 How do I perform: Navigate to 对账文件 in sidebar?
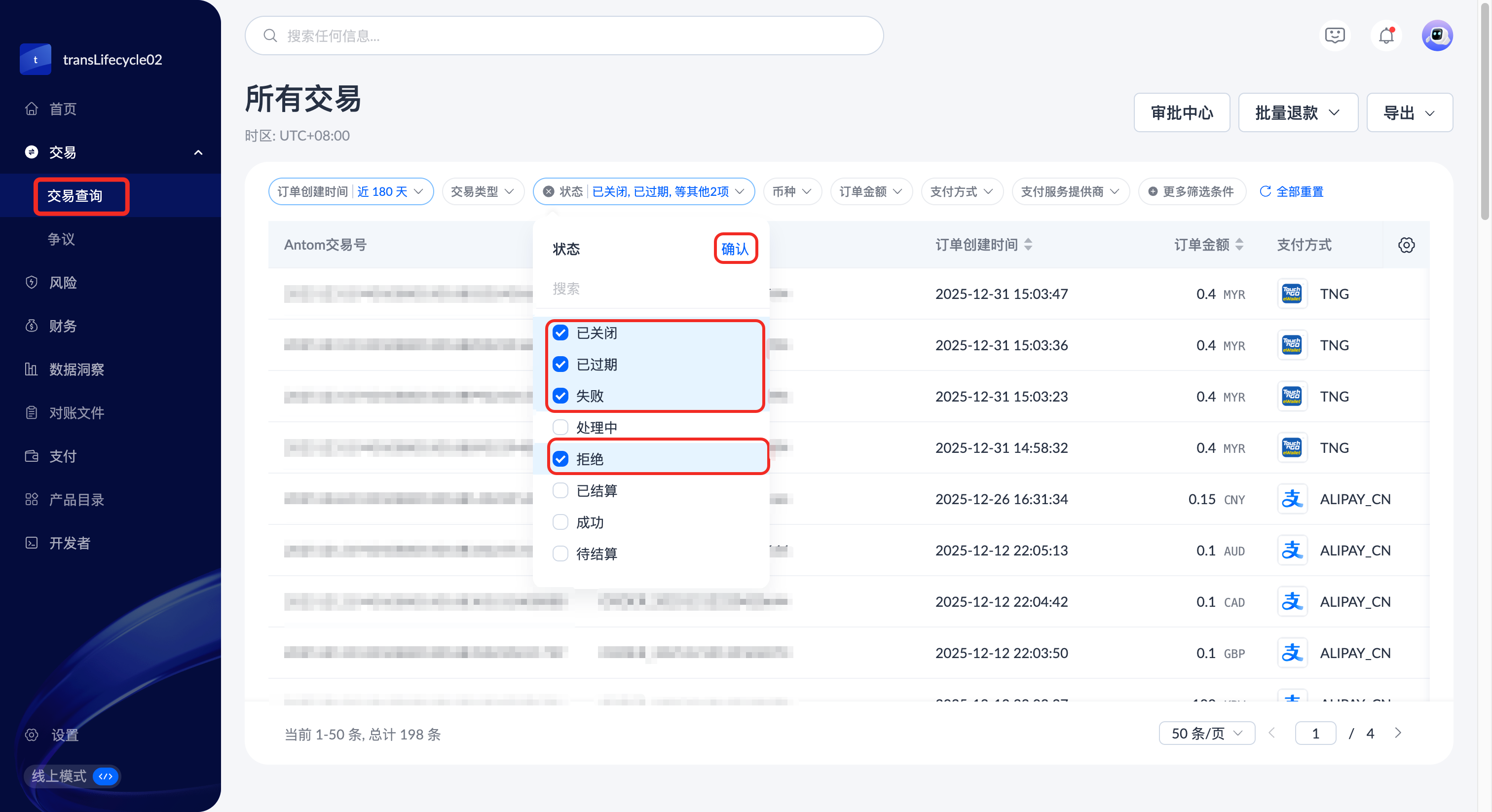pyautogui.click(x=76, y=413)
